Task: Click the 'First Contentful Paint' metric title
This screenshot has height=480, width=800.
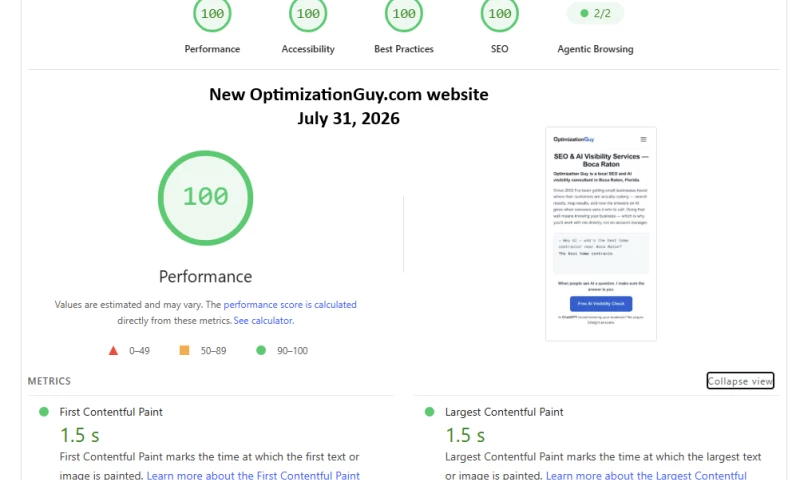Action: point(111,412)
